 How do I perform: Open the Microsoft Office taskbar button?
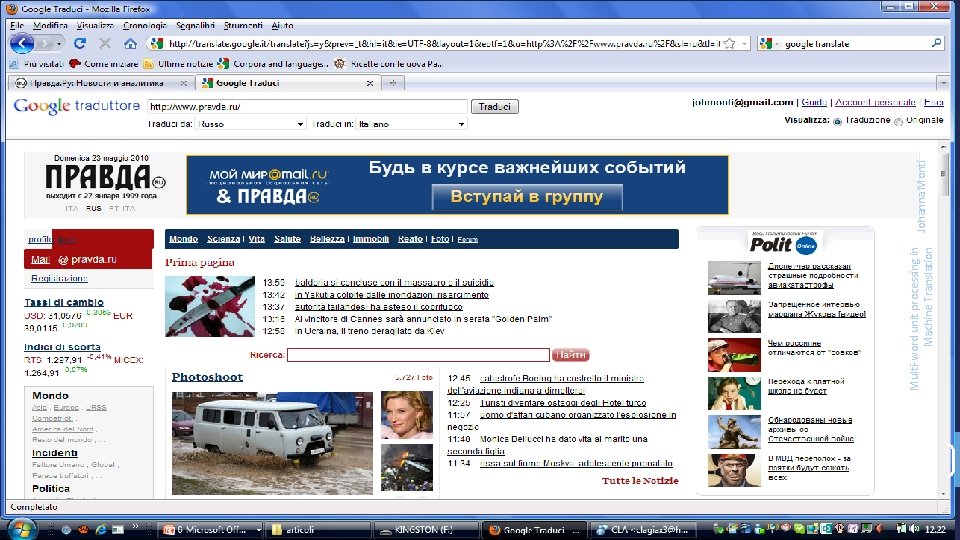(212, 530)
